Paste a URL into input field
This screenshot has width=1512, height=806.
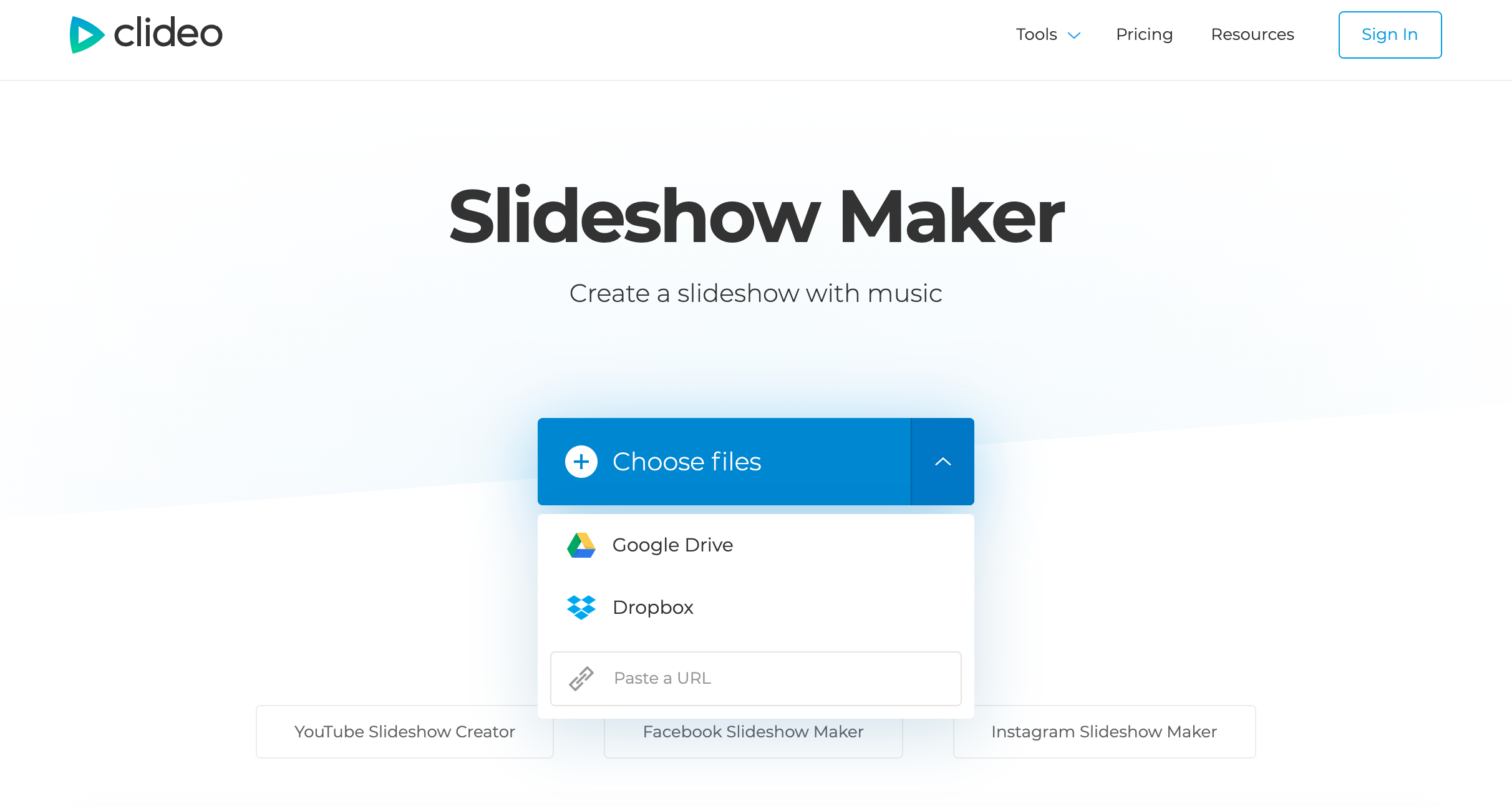(x=756, y=678)
